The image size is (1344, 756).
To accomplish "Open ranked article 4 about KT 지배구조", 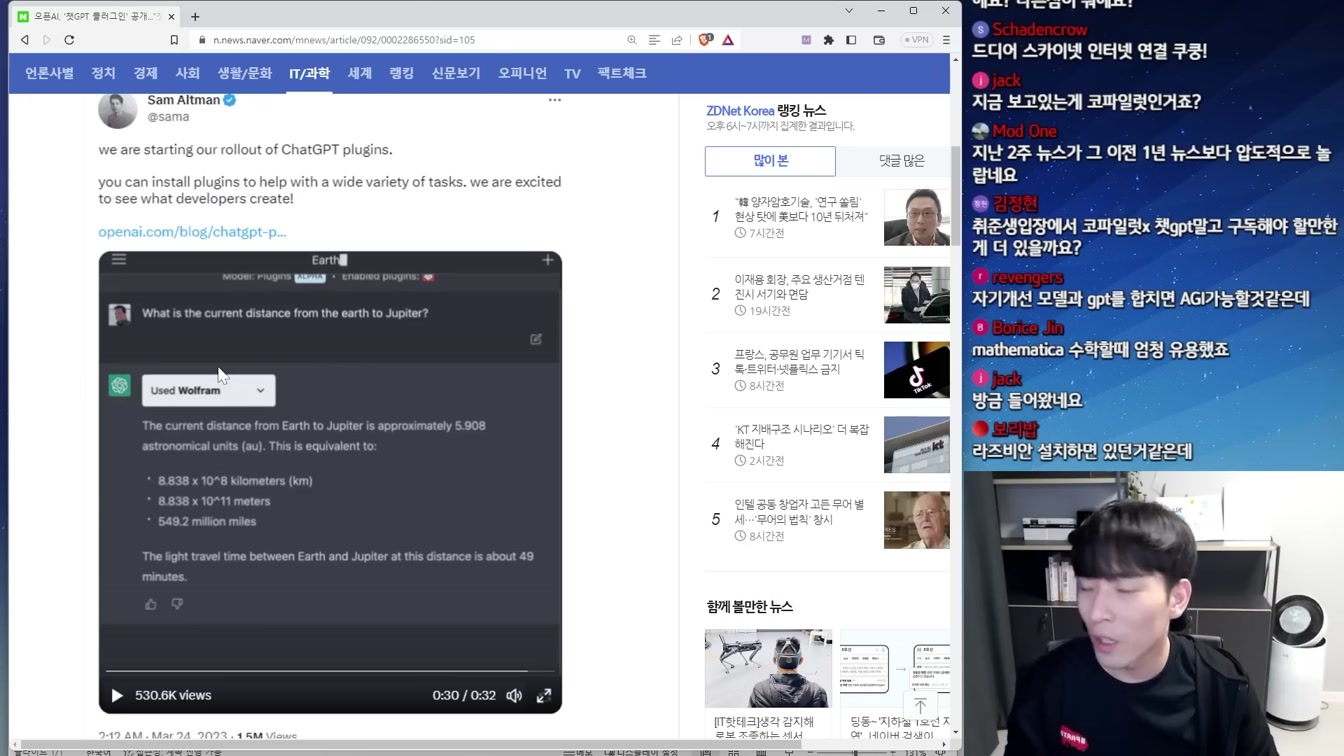I will (801, 437).
